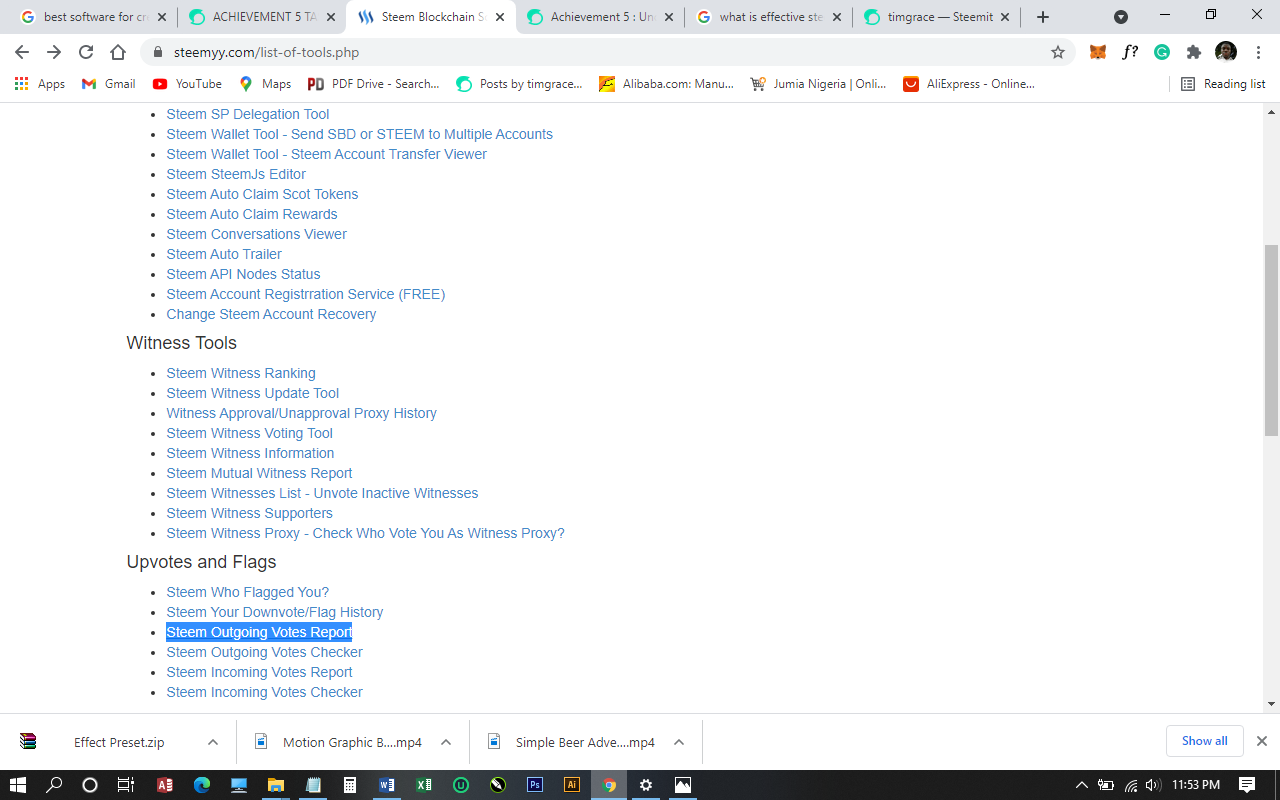Open the Grammarly extension
This screenshot has width=1280, height=800.
(1162, 51)
